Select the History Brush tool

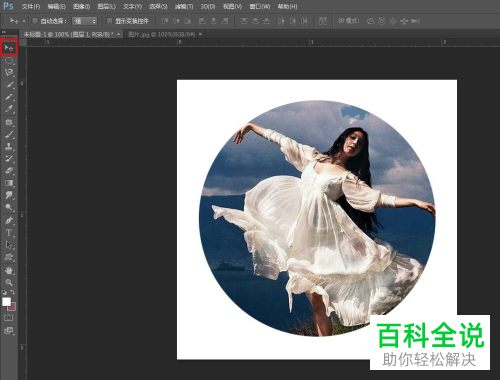9,158
